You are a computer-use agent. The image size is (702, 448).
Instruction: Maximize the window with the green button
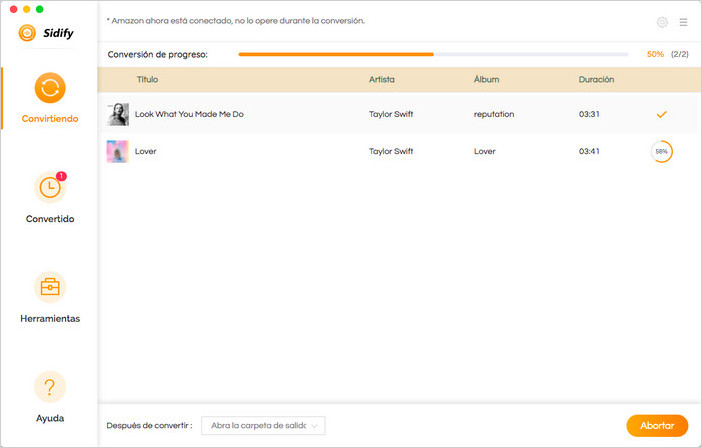click(x=39, y=9)
